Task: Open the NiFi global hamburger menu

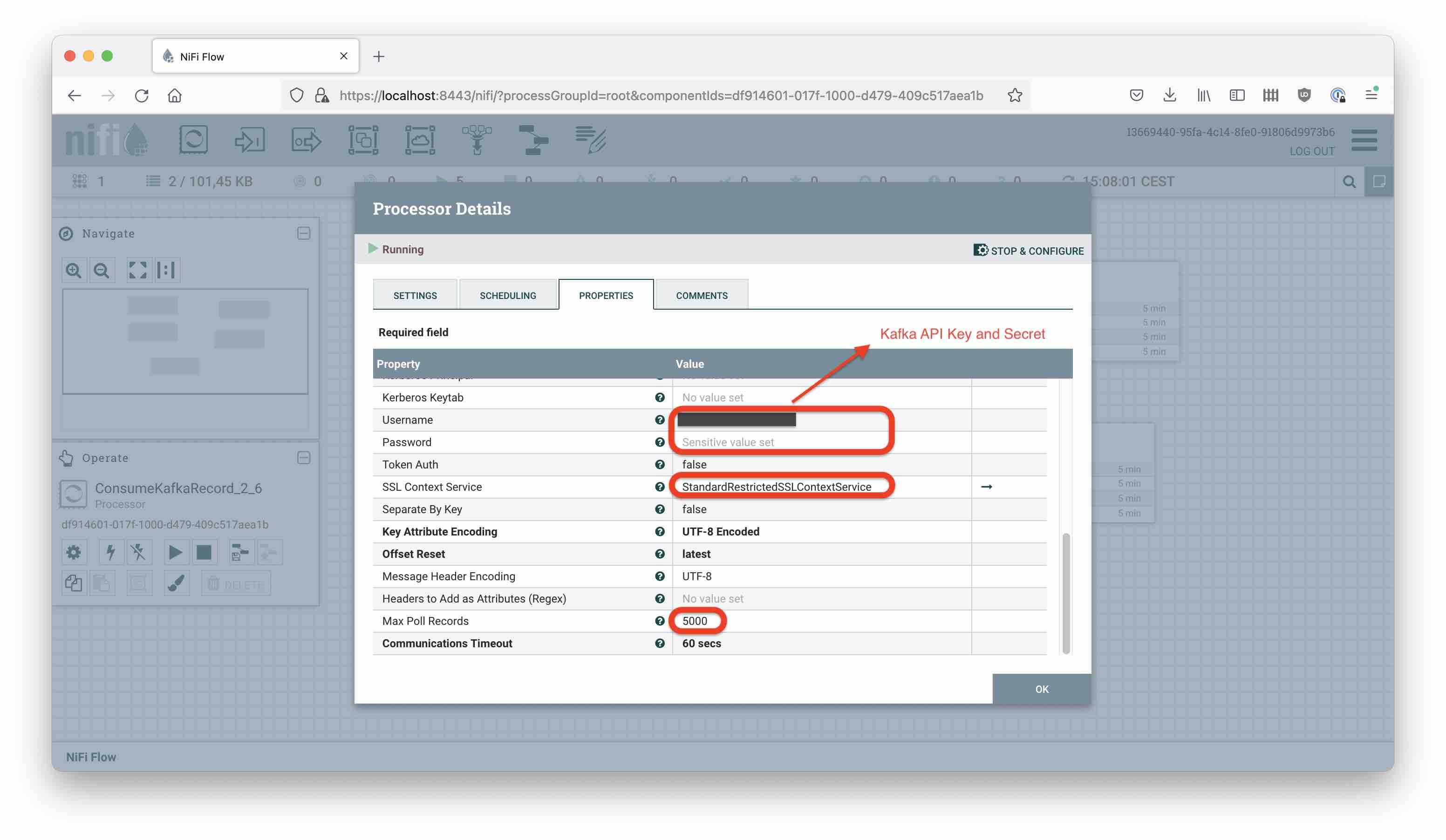Action: tap(1364, 140)
